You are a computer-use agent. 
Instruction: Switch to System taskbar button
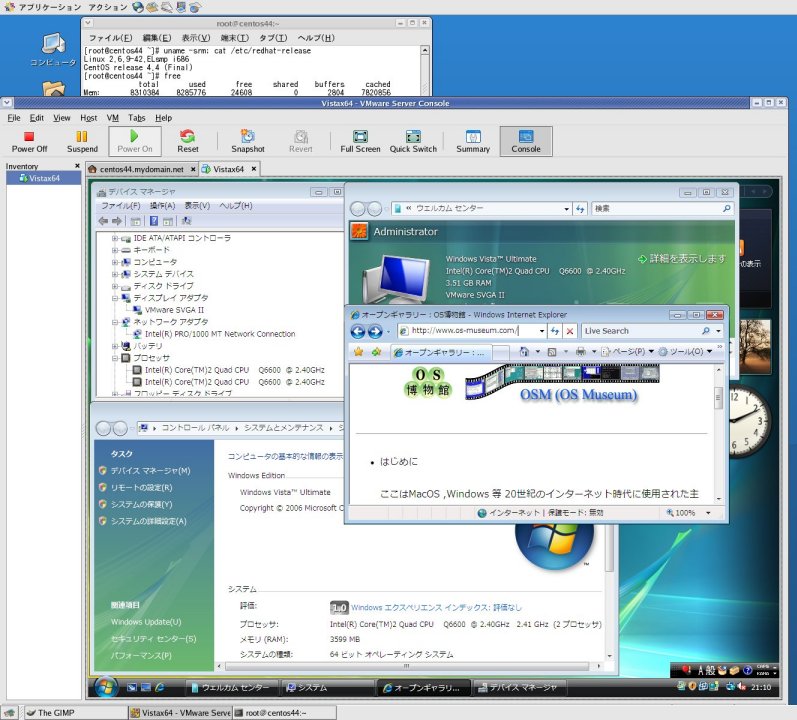coord(327,687)
